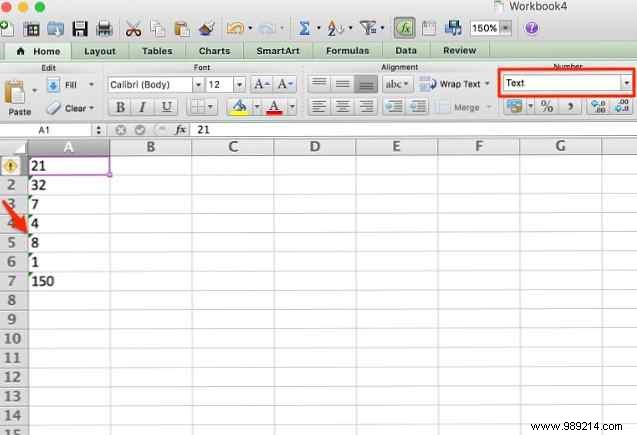Decrease font size with A down icon

point(284,84)
